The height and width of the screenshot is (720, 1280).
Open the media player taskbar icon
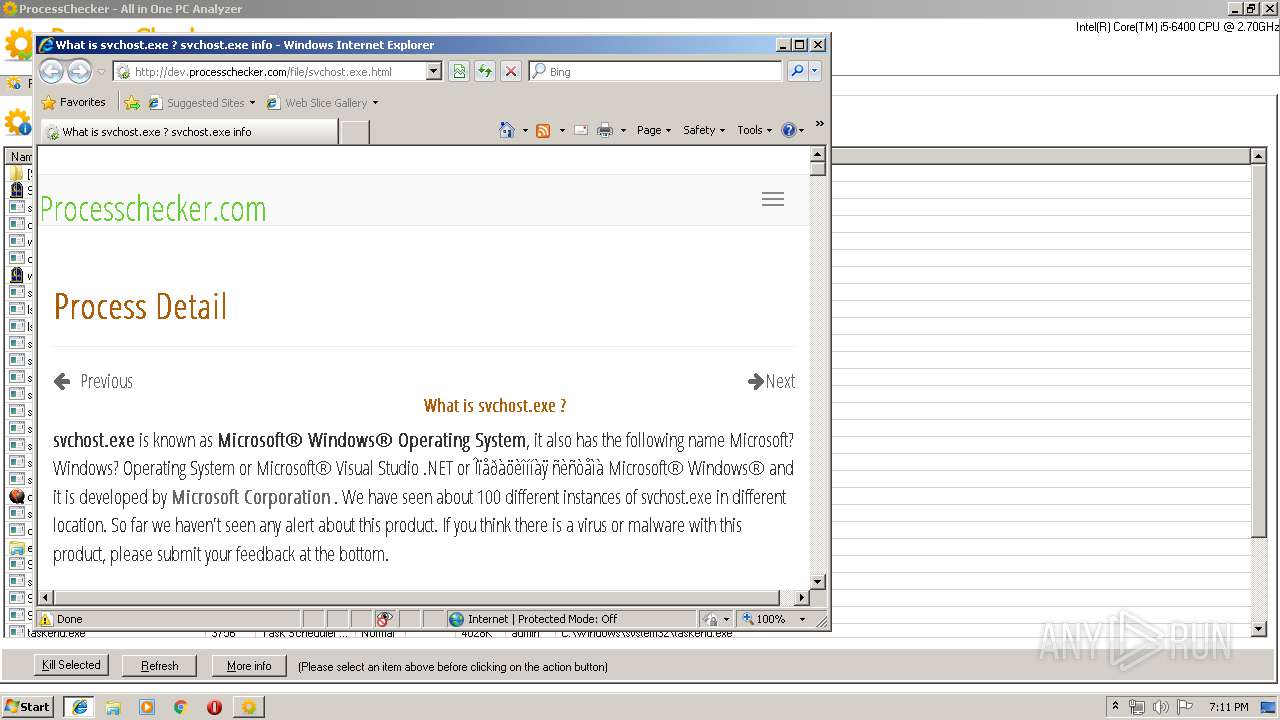pyautogui.click(x=147, y=707)
